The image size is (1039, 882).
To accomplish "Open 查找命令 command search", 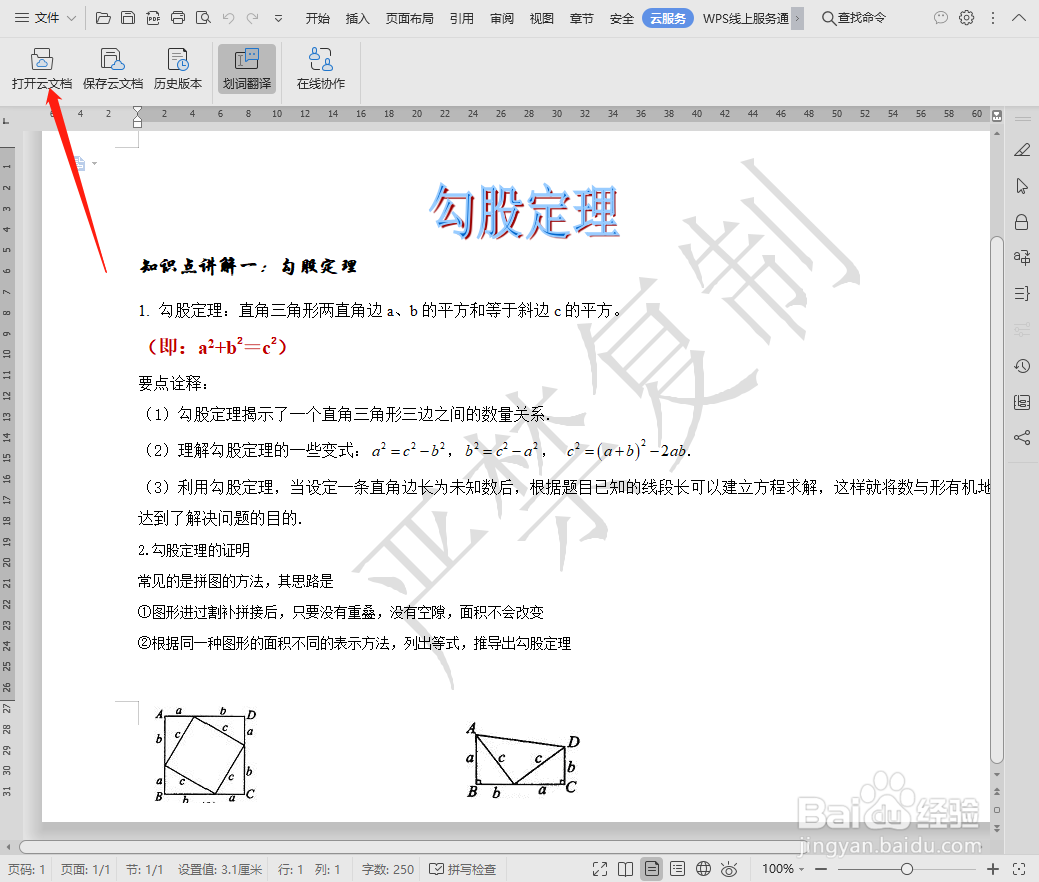I will pos(853,17).
